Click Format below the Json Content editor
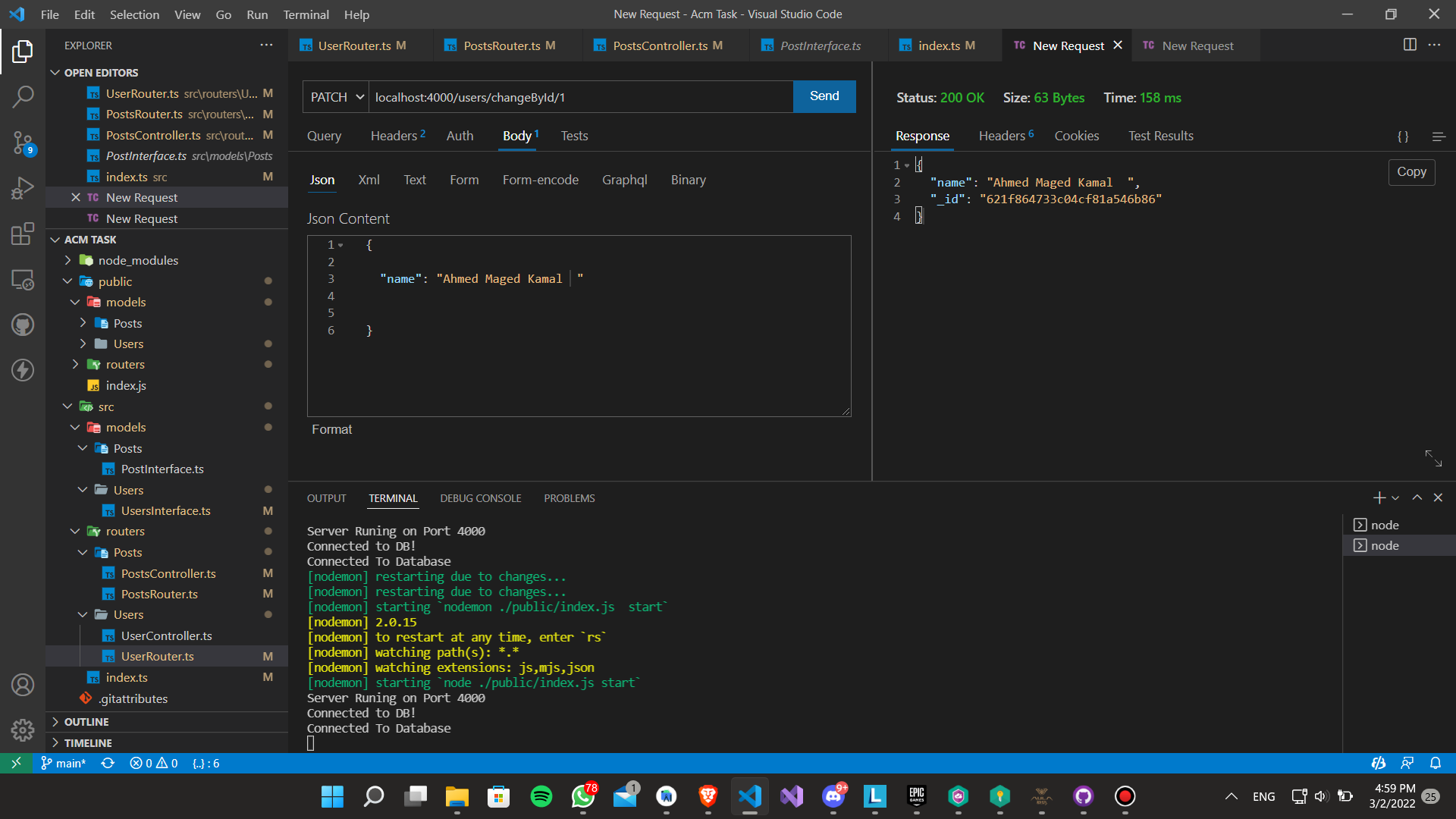This screenshot has height=819, width=1456. coord(331,429)
